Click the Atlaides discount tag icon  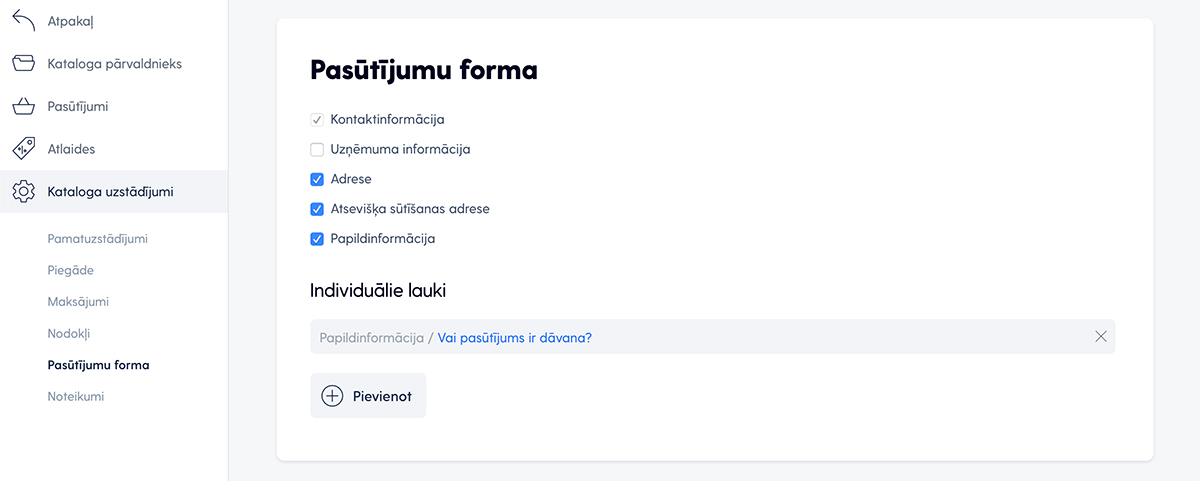tap(23, 149)
